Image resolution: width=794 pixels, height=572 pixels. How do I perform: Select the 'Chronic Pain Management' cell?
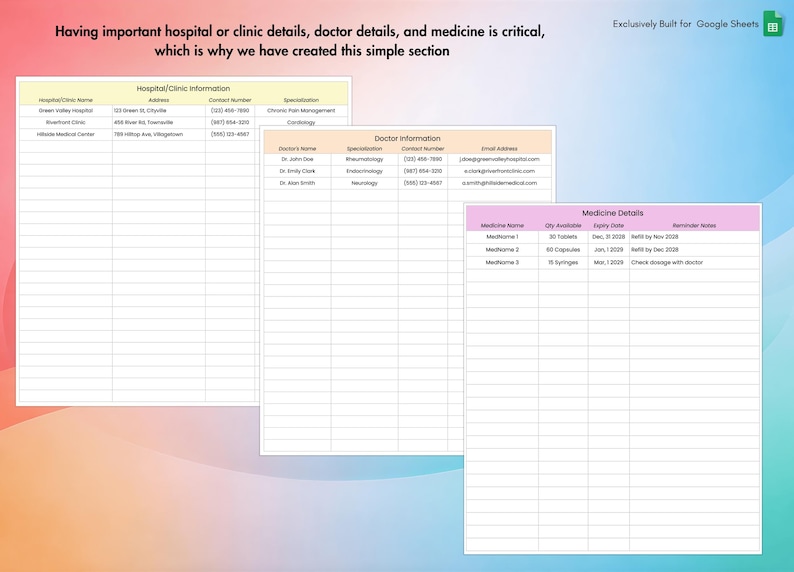point(301,110)
